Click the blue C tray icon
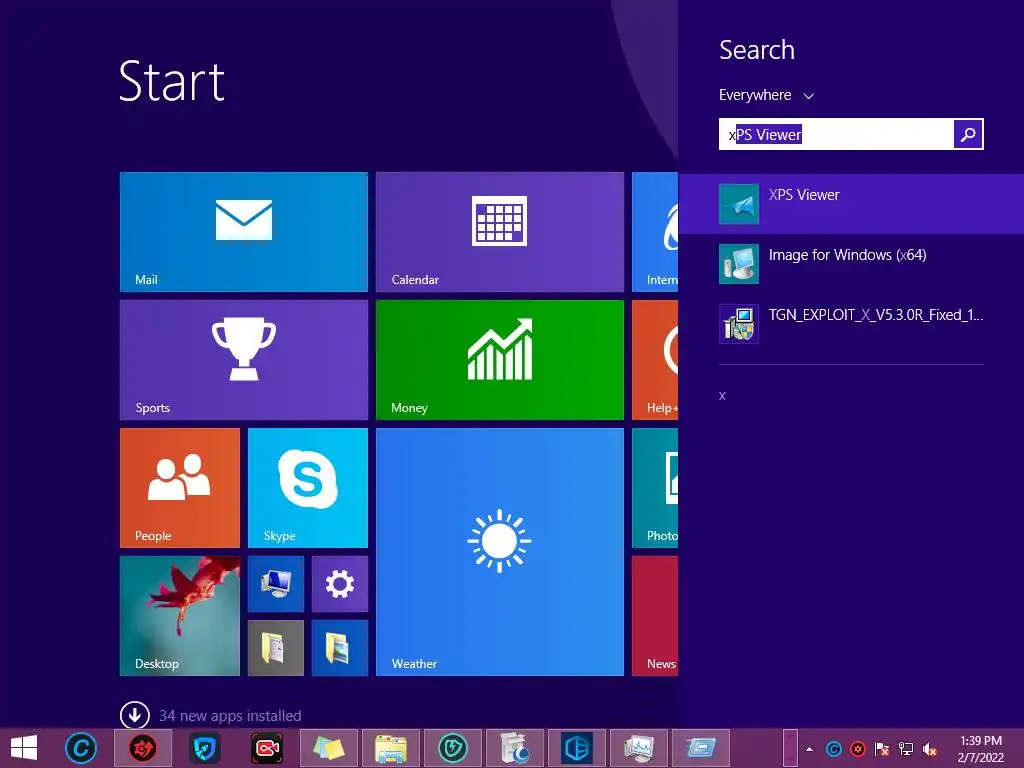Viewport: 1024px width, 768px height. [x=833, y=749]
